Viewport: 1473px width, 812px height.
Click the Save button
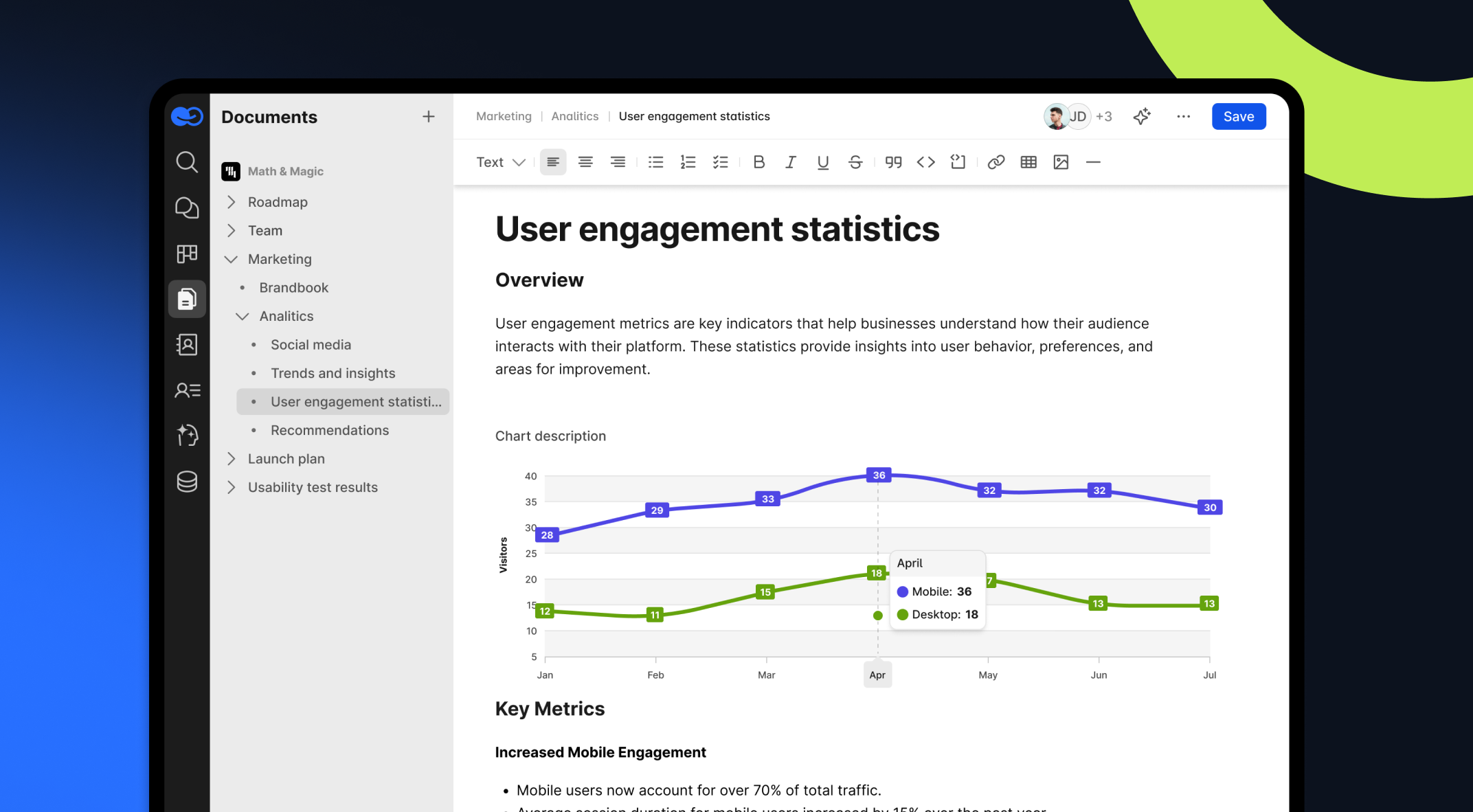point(1238,116)
